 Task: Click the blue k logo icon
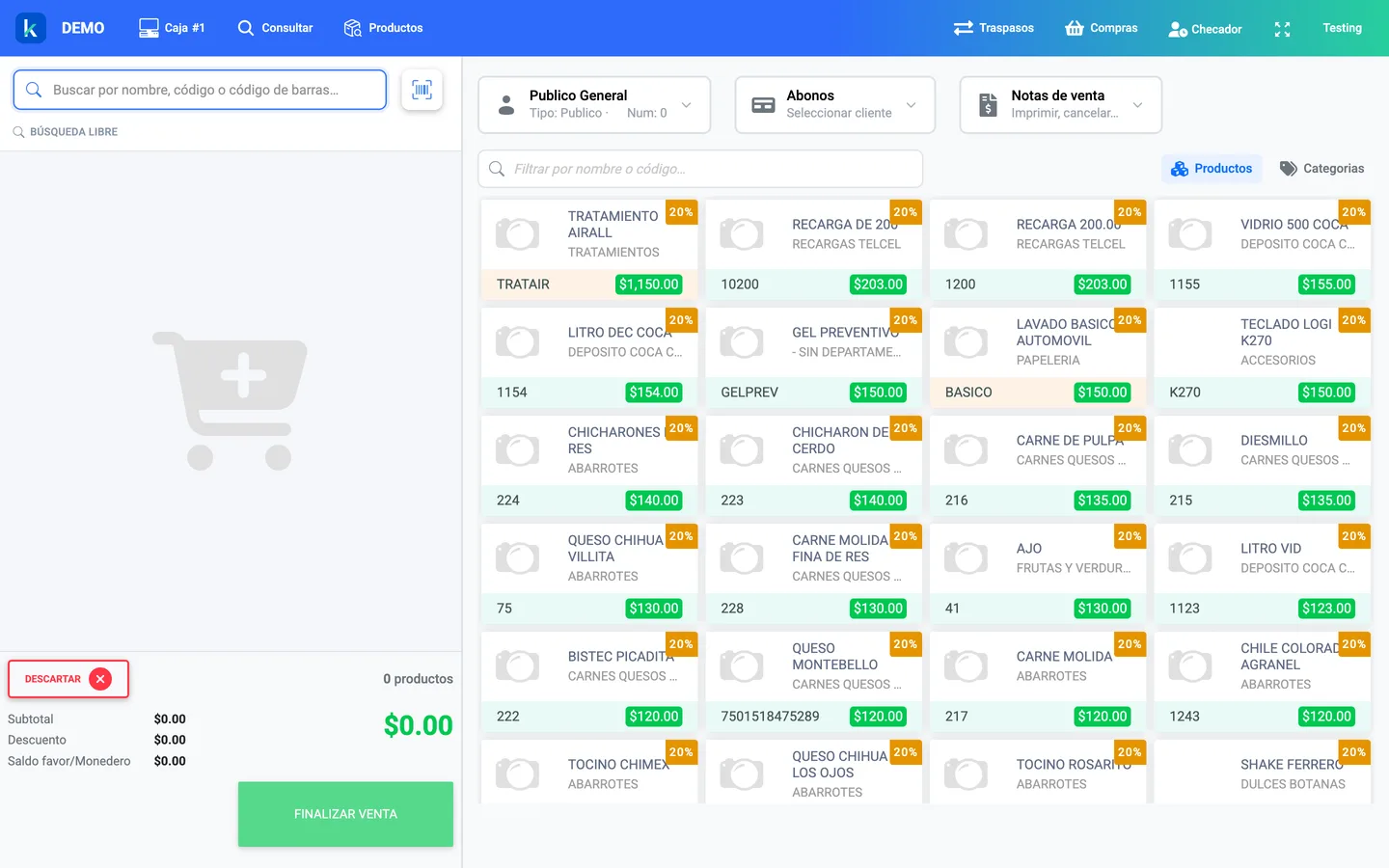coord(31,28)
